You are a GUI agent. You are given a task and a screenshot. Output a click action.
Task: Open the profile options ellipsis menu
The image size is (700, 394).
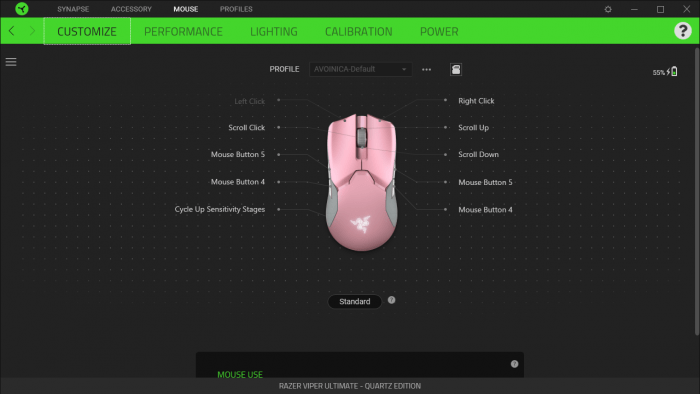pyautogui.click(x=426, y=69)
